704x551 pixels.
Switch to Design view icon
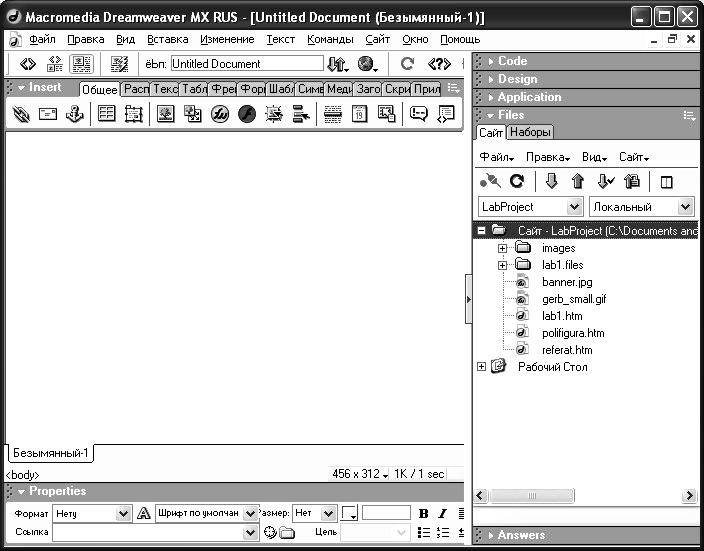tap(82, 64)
